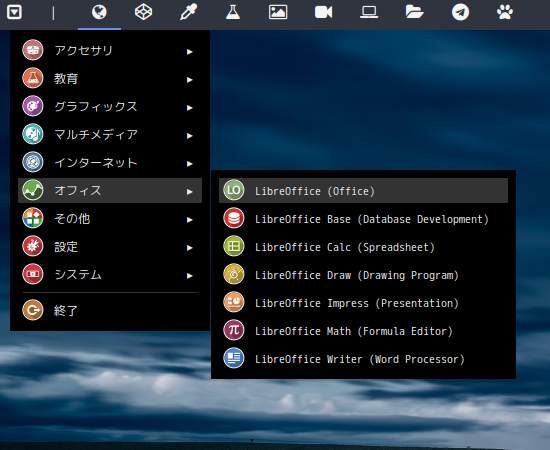Open the インターネット menu entry
550x450 pixels.
tap(110, 162)
